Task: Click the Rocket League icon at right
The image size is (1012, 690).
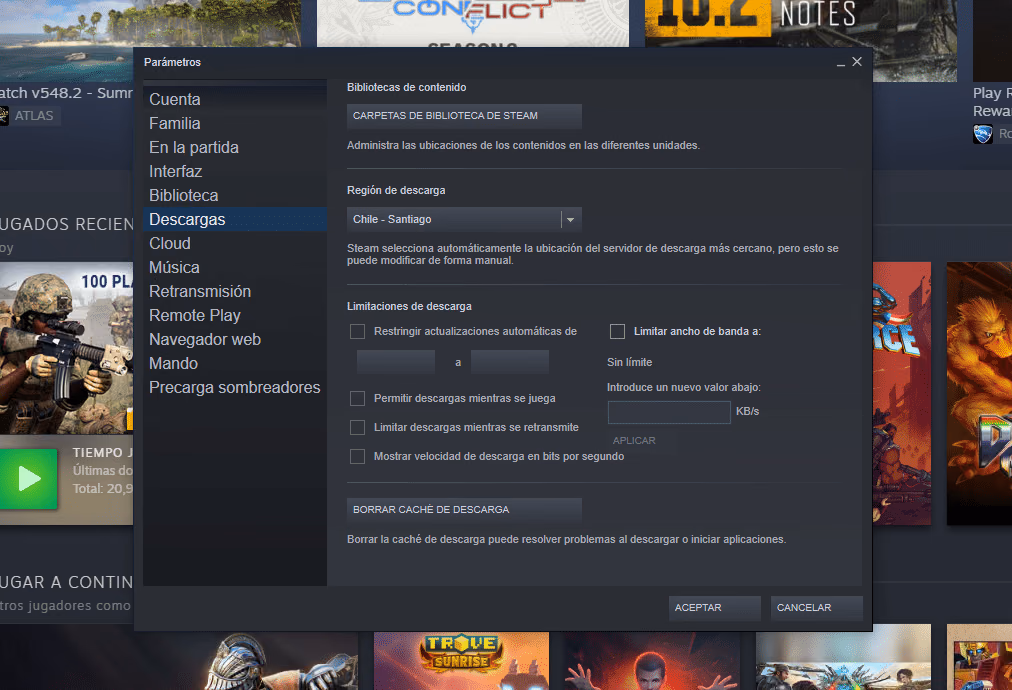Action: [x=983, y=134]
